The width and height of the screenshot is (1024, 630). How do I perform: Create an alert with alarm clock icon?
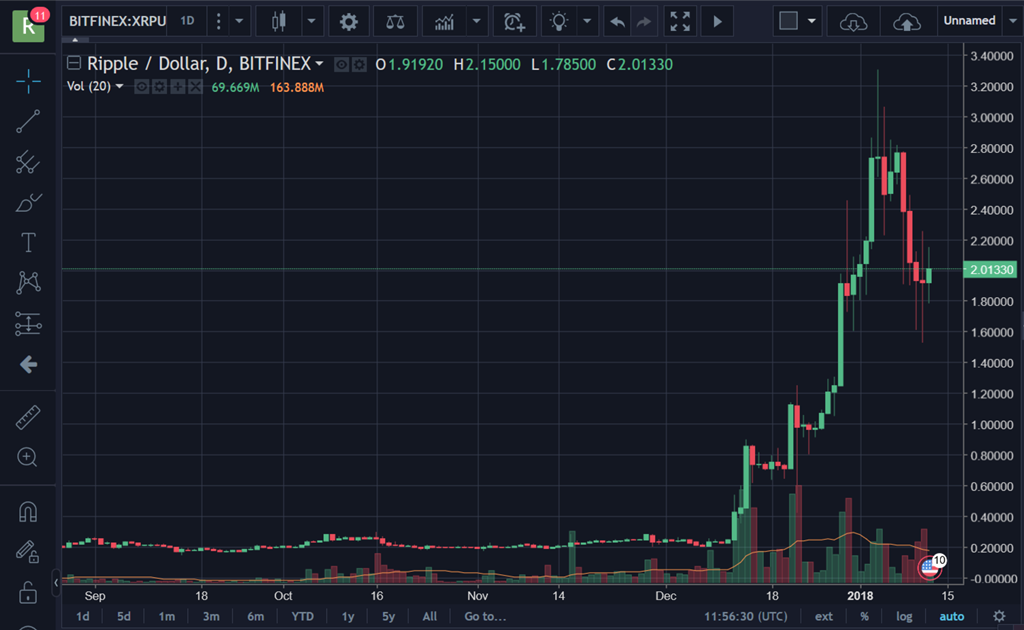[515, 22]
